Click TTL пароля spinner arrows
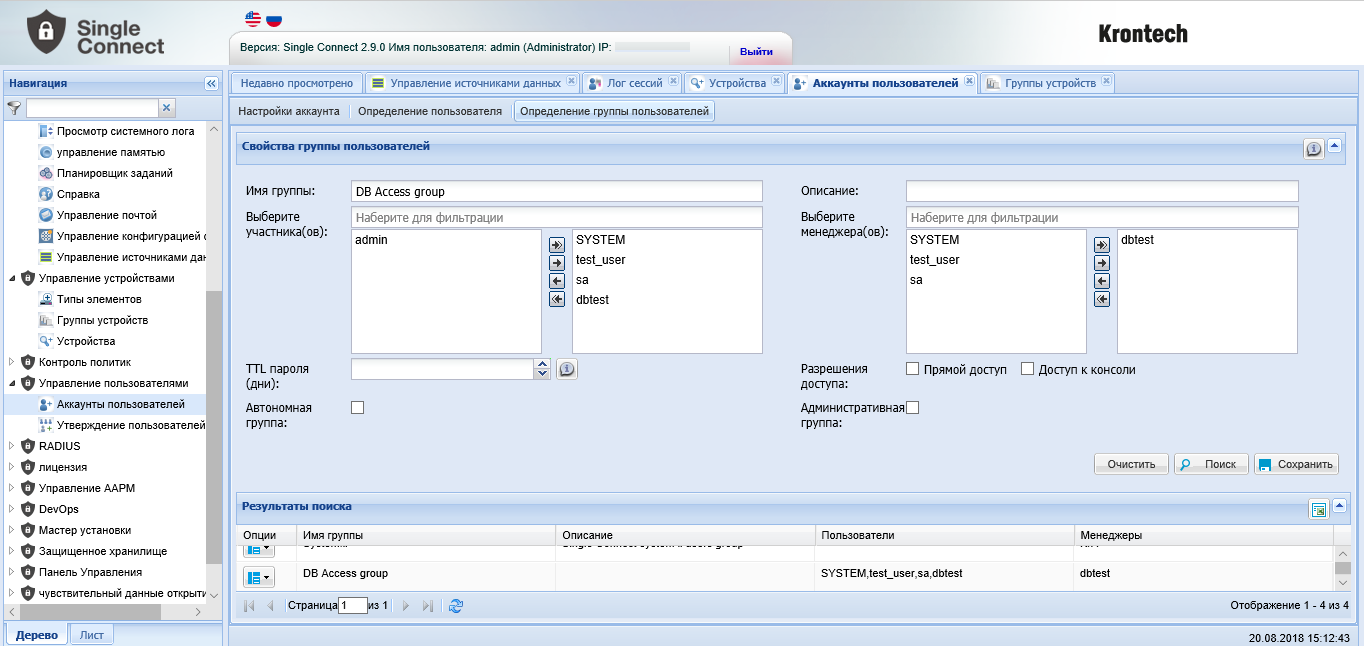1366x646 pixels. [x=543, y=369]
